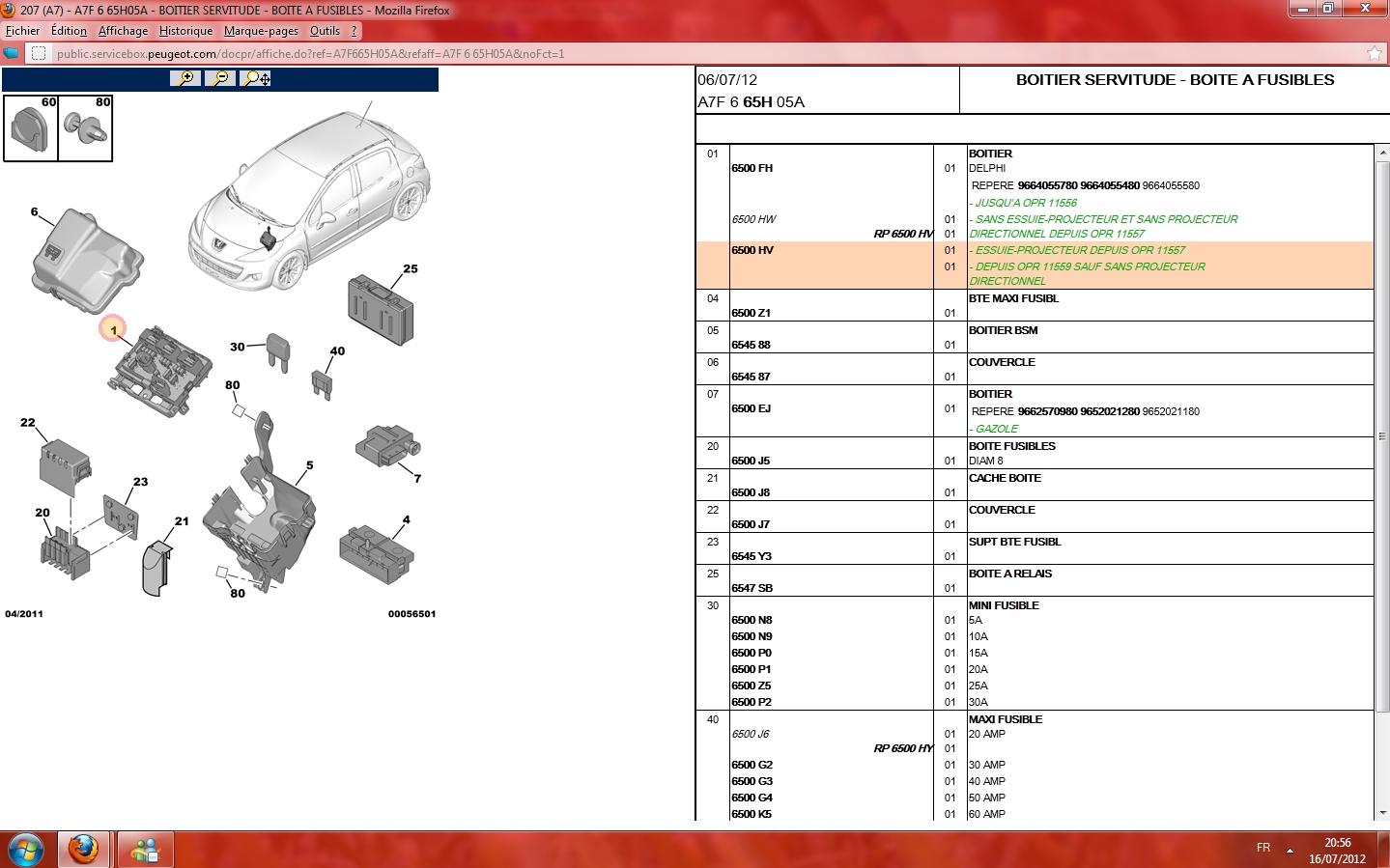Open the Marque-pages menu

(261, 31)
